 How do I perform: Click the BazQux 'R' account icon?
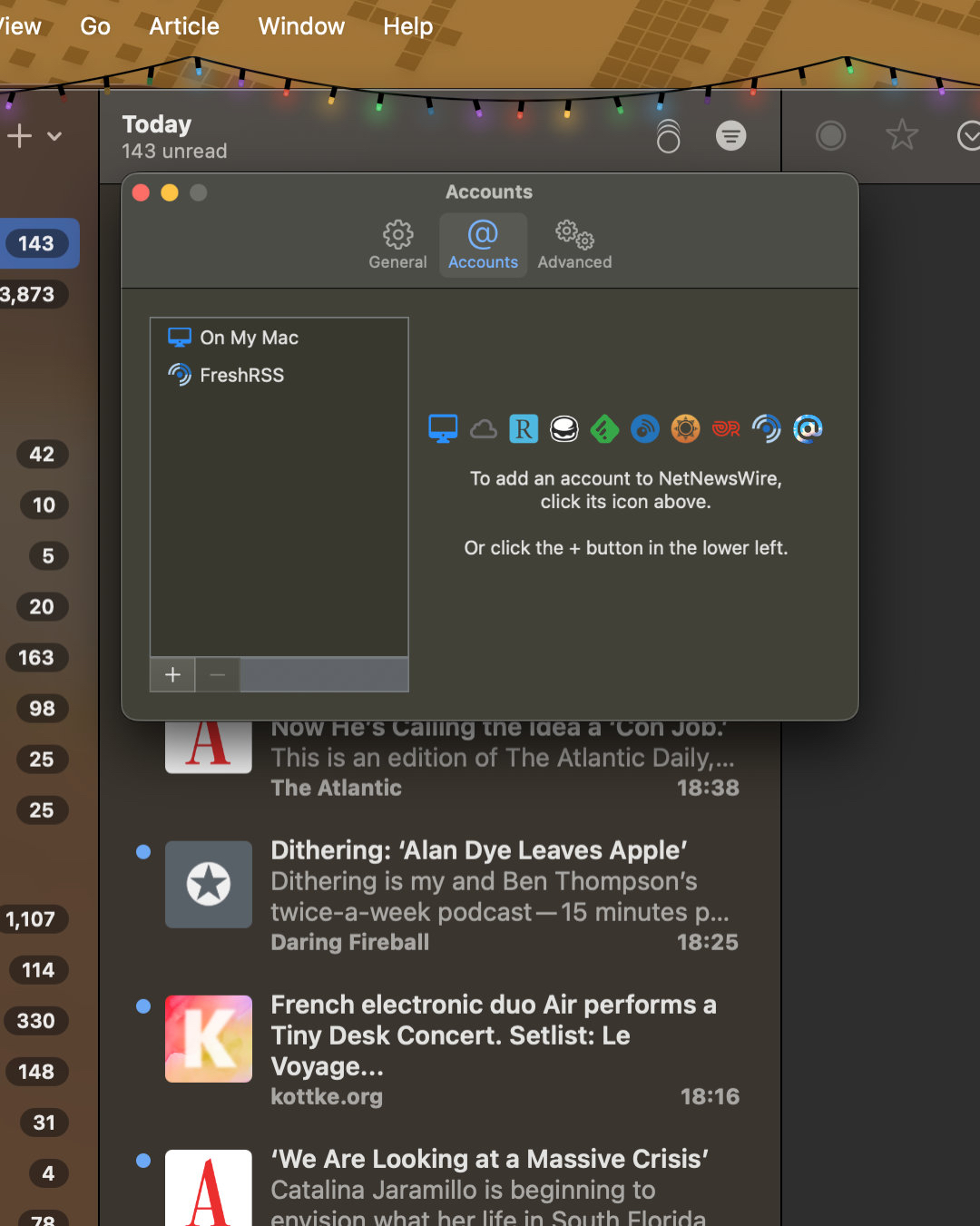point(524,428)
